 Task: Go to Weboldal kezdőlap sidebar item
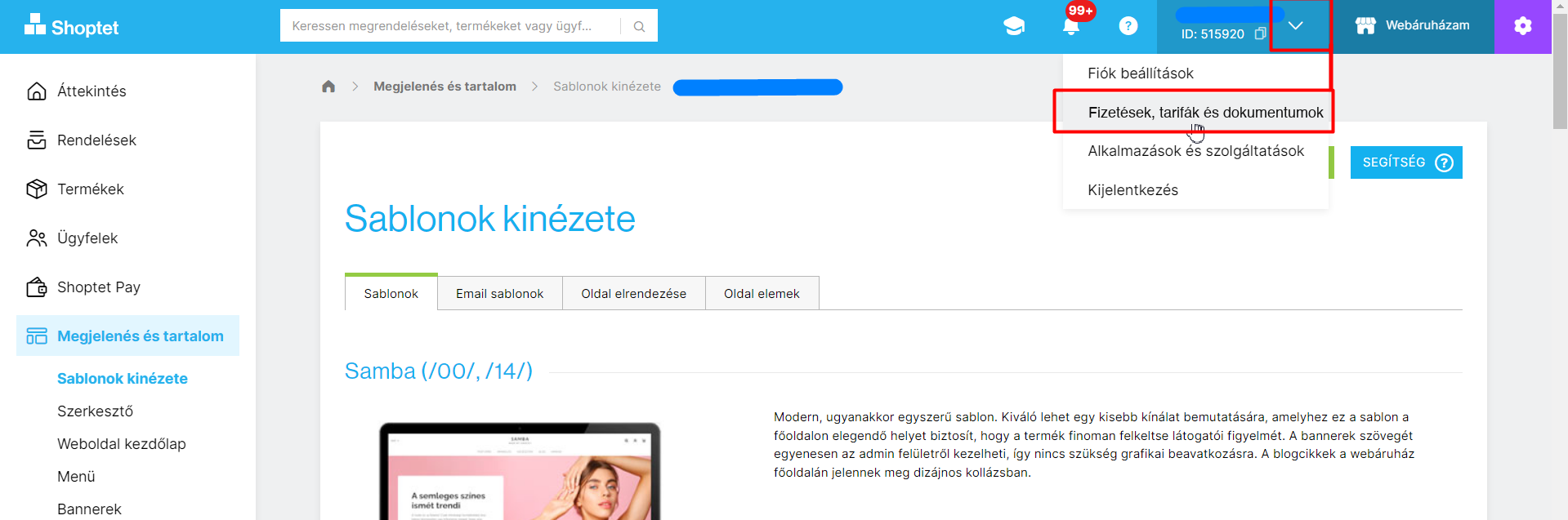(x=122, y=444)
